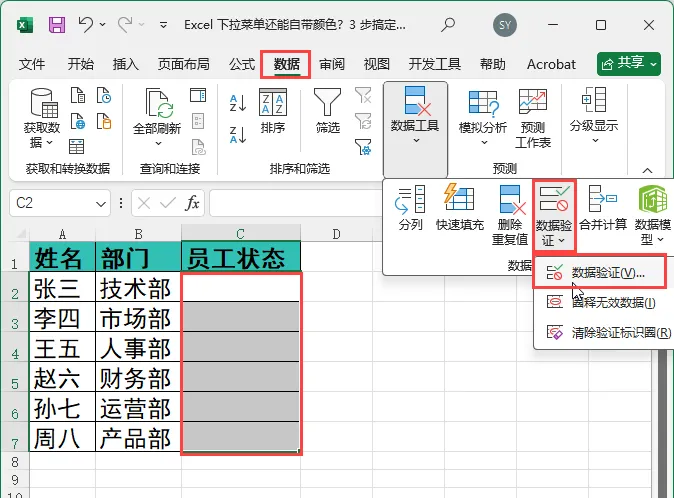This screenshot has height=498, width=674.
Task: Select column A header
Action: (62, 234)
